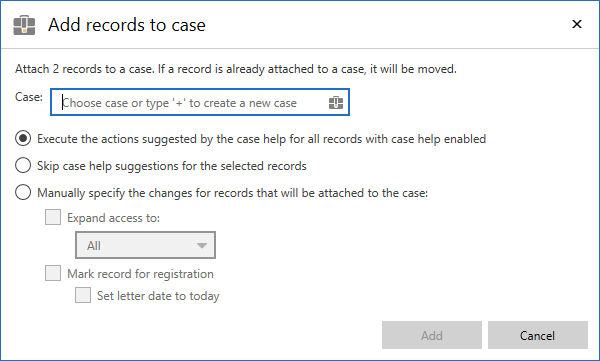Open the case picker icon inside Case field
600x361 pixels.
[336, 103]
